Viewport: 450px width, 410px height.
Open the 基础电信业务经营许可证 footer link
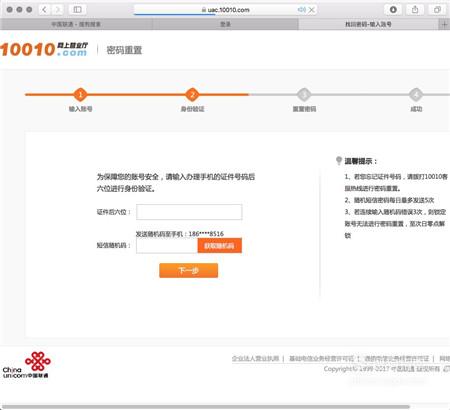click(x=321, y=359)
